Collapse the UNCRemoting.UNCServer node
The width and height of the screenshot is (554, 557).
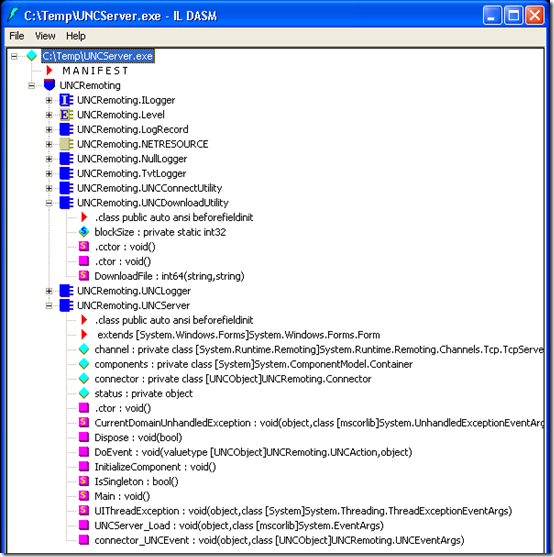(49, 305)
